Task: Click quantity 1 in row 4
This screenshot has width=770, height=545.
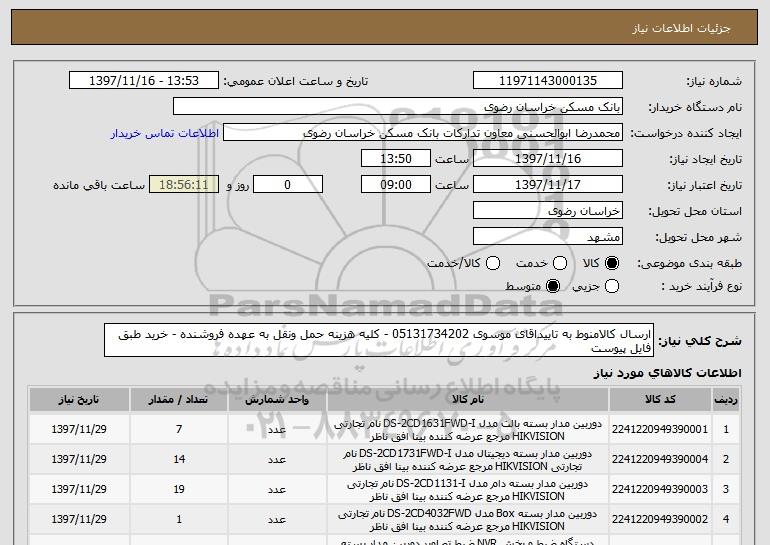Action: click(x=179, y=519)
